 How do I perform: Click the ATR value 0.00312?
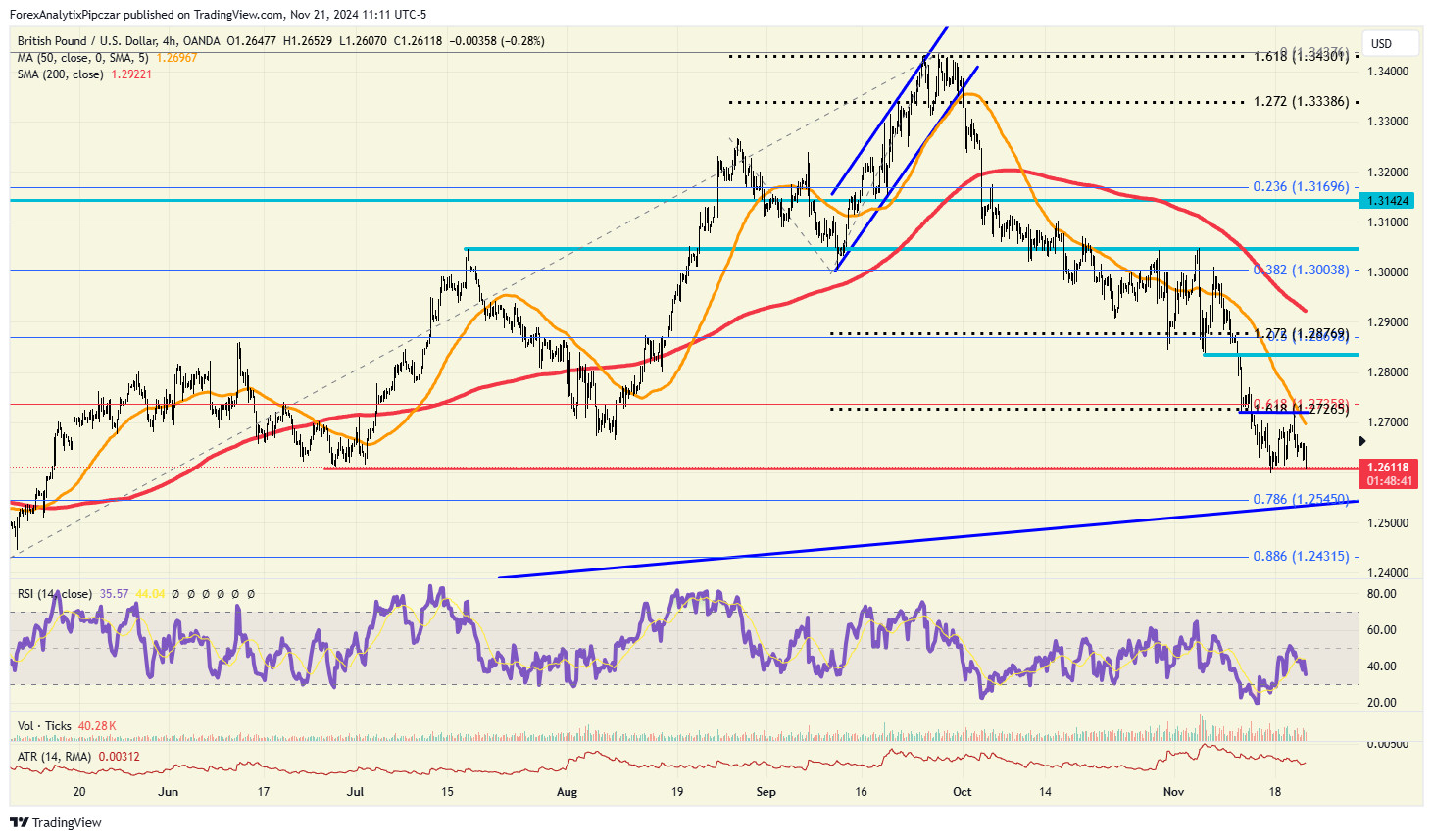(x=119, y=757)
